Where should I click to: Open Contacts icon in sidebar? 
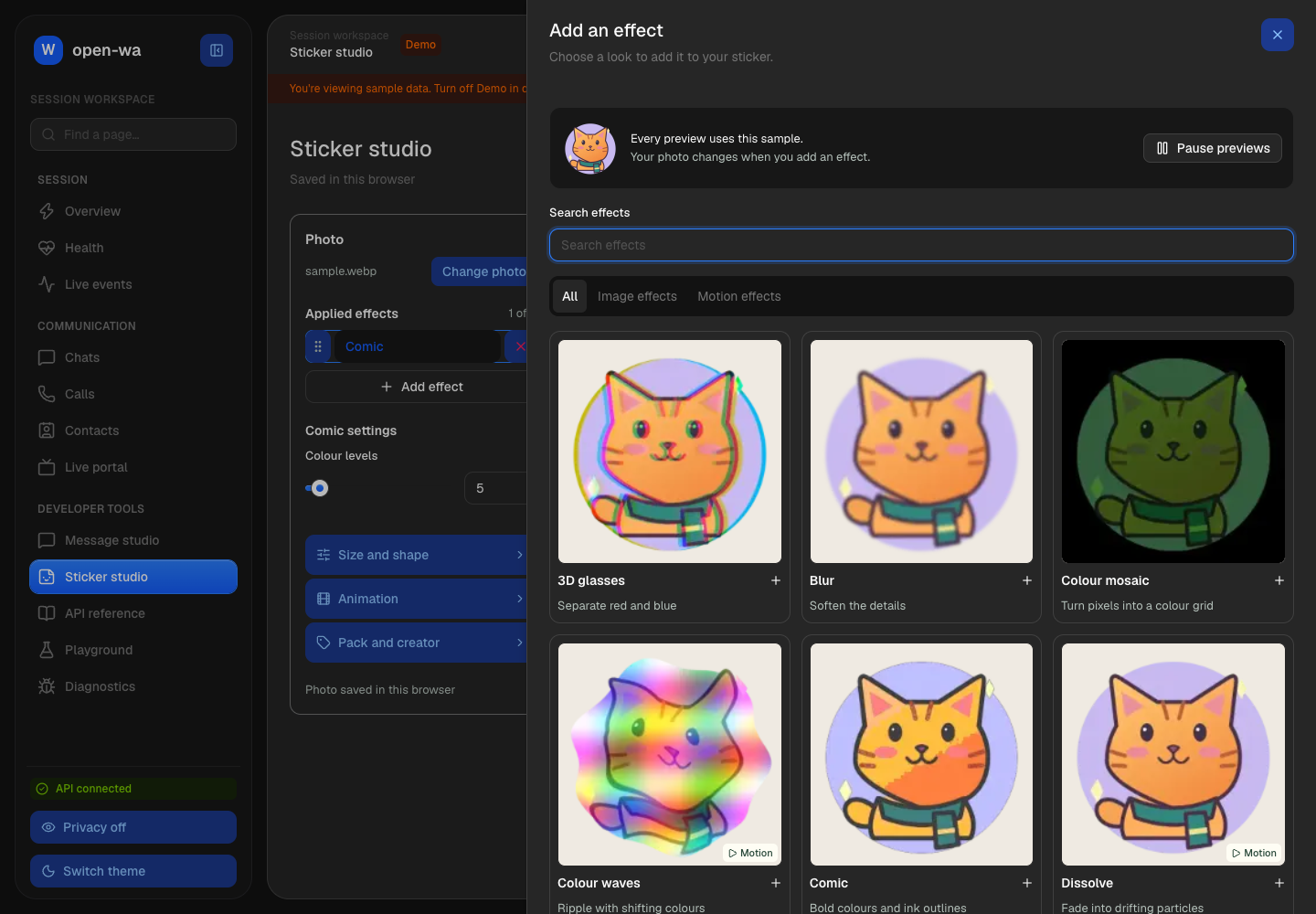click(x=47, y=430)
